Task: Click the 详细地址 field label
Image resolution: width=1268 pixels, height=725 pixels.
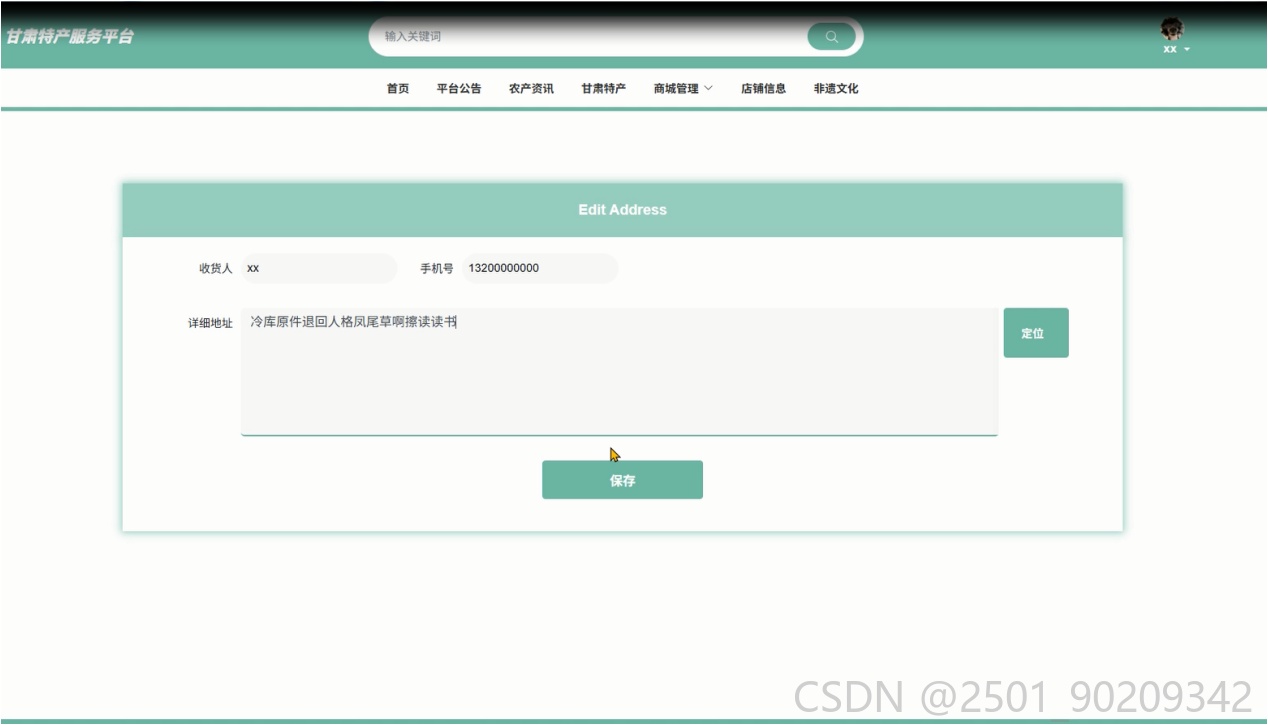Action: pyautogui.click(x=210, y=323)
